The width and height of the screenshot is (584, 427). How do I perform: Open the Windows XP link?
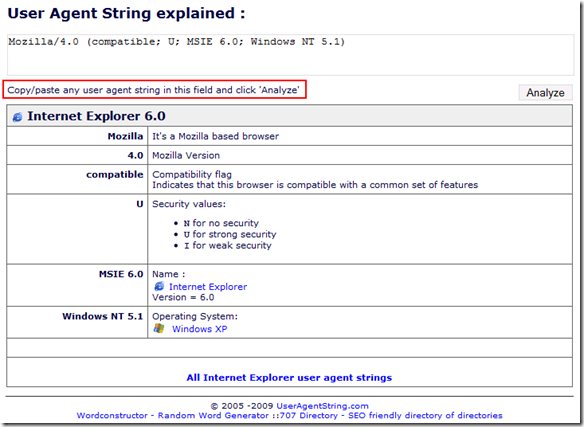click(199, 329)
